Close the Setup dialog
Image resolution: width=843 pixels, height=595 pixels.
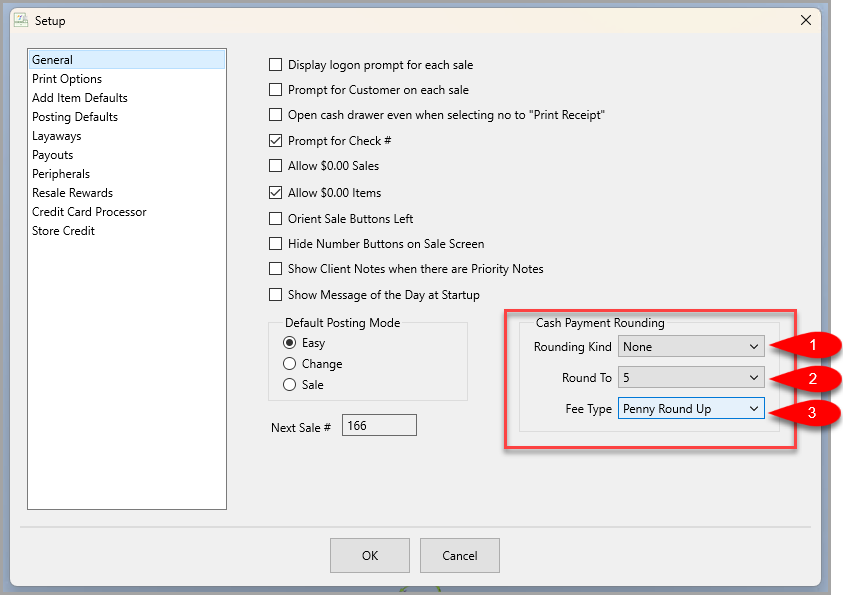coord(805,20)
